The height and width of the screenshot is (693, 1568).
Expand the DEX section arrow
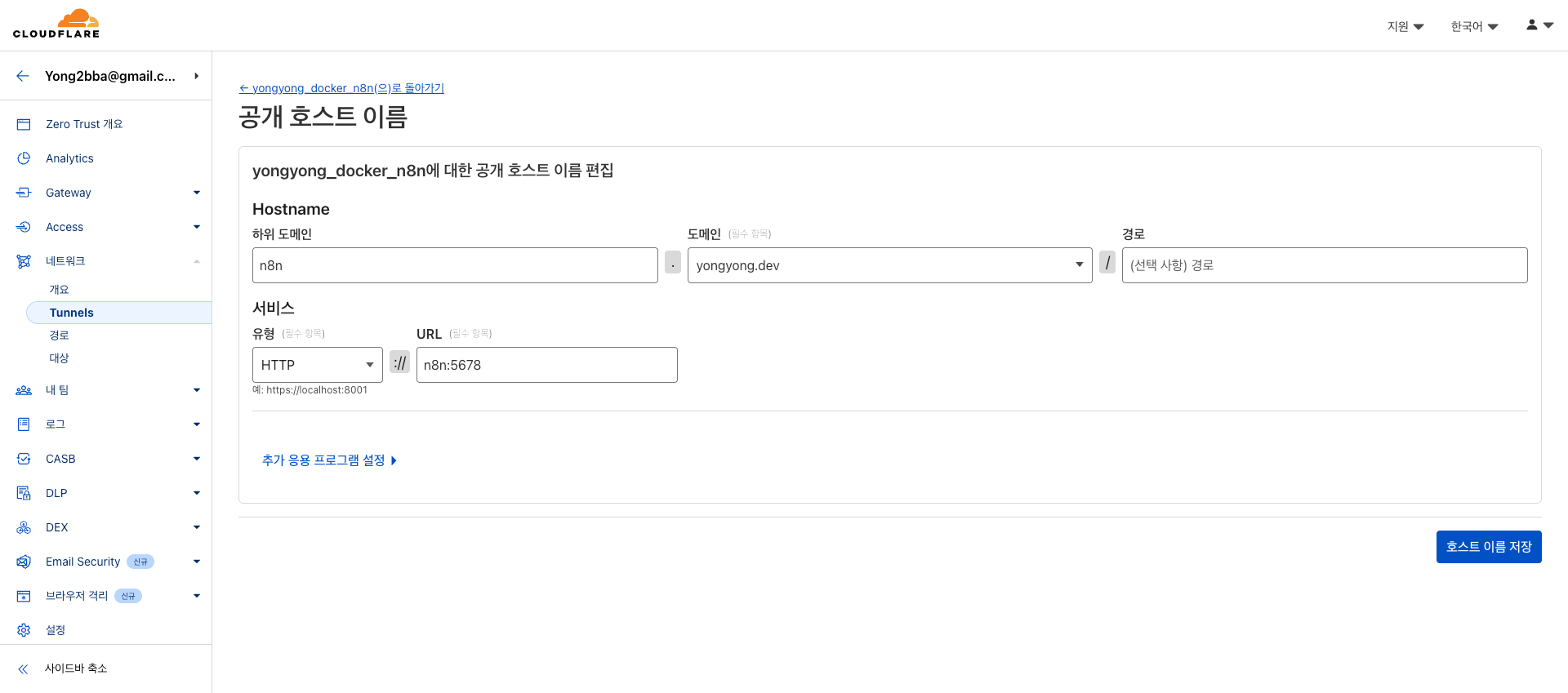pos(197,527)
